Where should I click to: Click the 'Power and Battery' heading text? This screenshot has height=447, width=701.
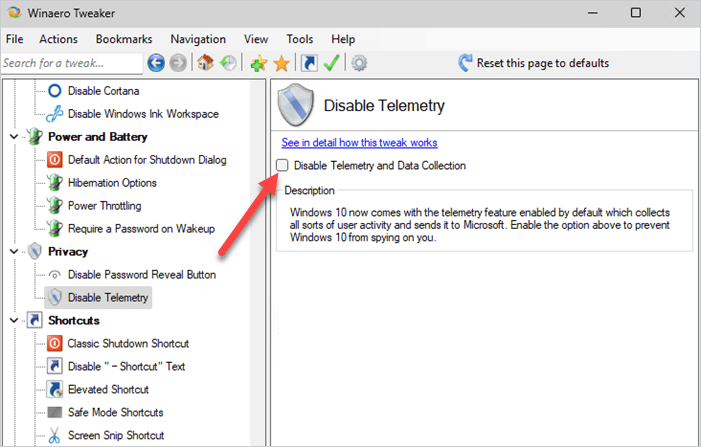click(97, 137)
